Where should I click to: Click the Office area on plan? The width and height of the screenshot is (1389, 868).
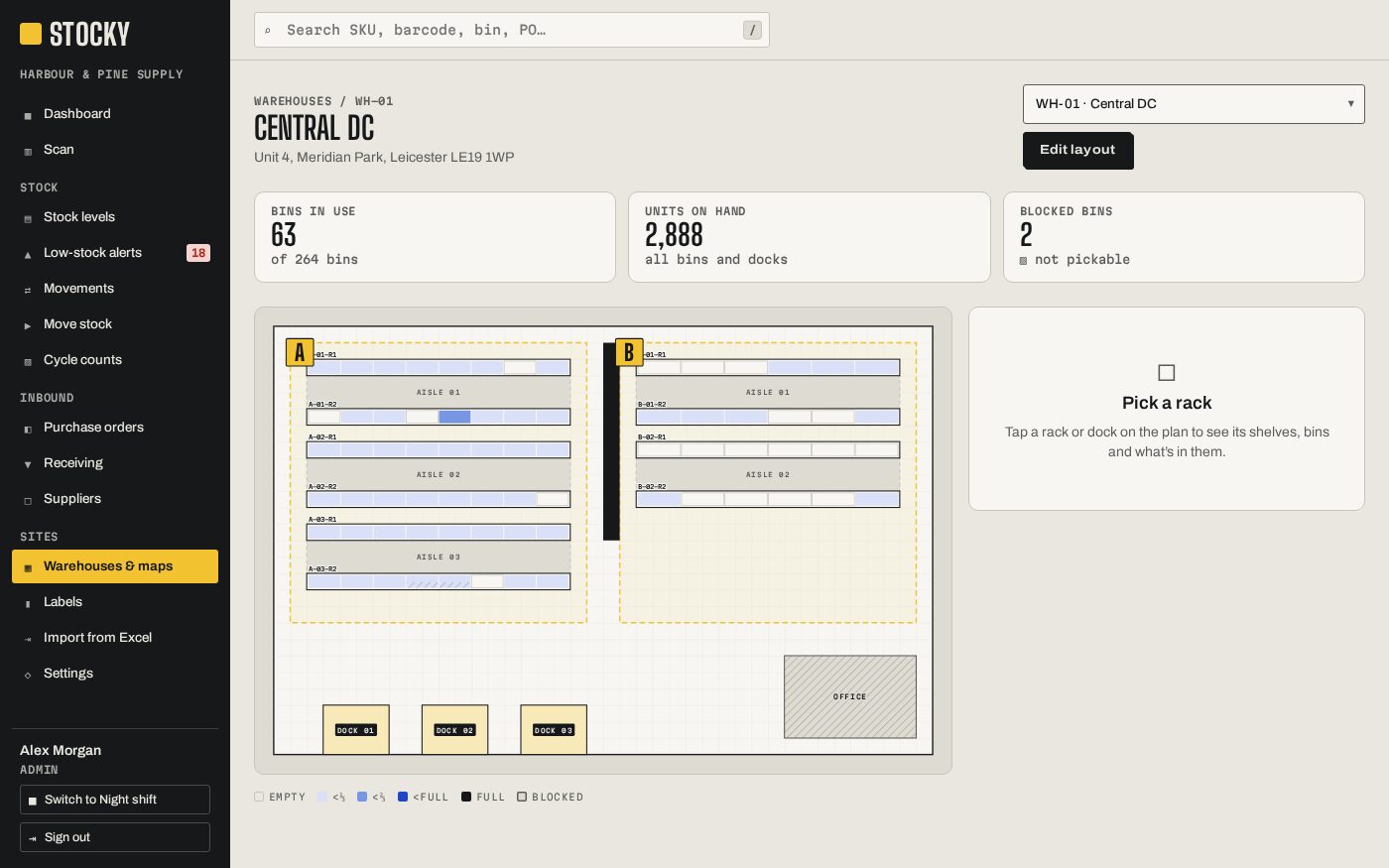pyautogui.click(x=850, y=696)
